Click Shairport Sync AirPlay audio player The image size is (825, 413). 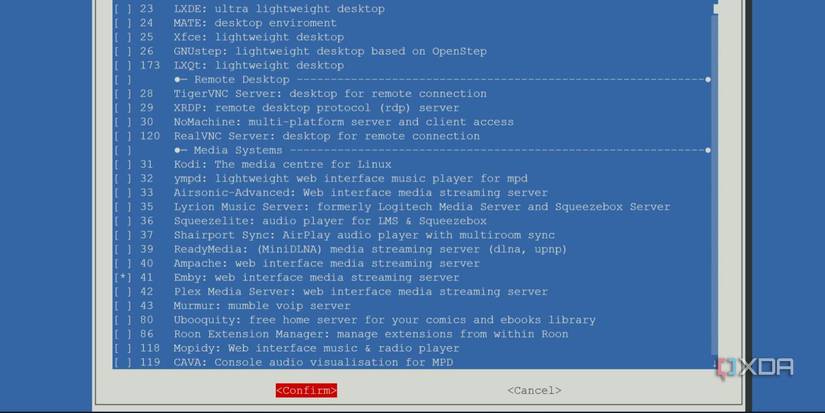click(x=411, y=235)
